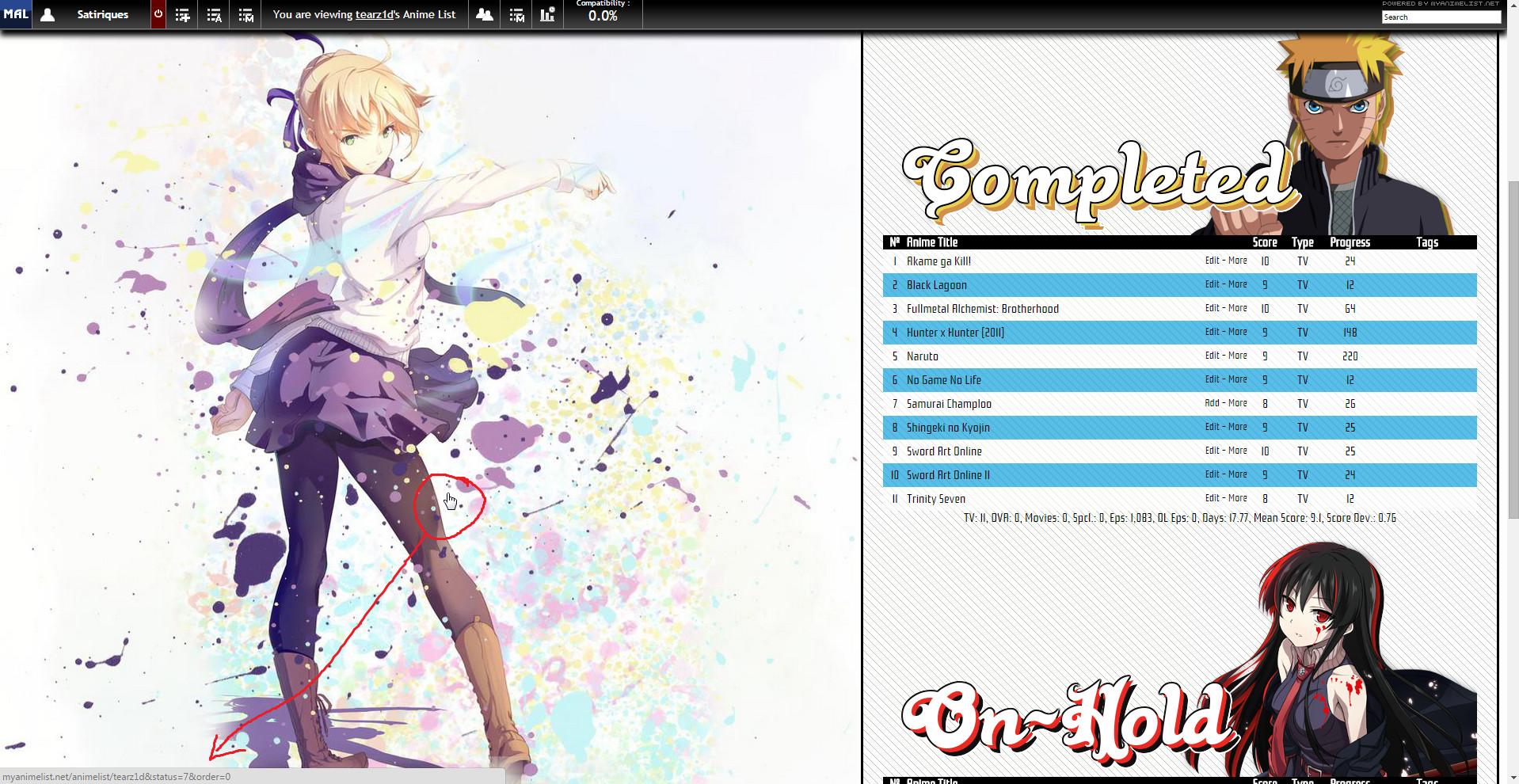Open the bar chart statistics icon
Viewport: 1519px width, 784px height.
pyautogui.click(x=548, y=14)
